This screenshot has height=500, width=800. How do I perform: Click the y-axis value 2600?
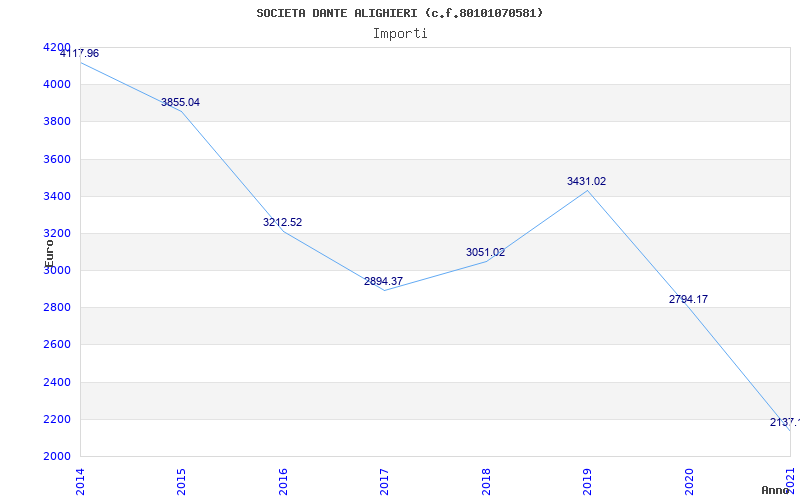56,344
